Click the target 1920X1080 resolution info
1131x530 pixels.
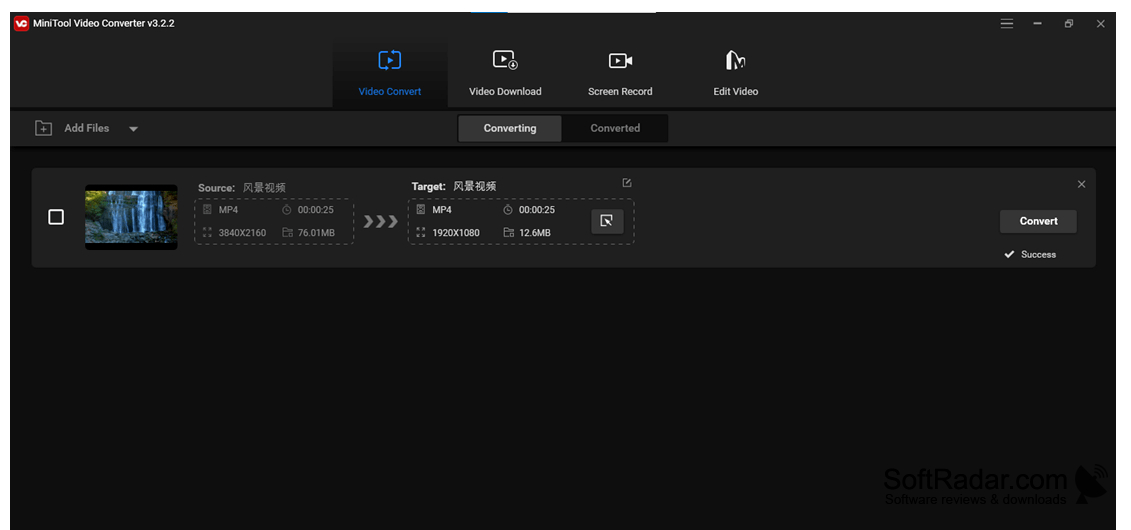pos(448,233)
